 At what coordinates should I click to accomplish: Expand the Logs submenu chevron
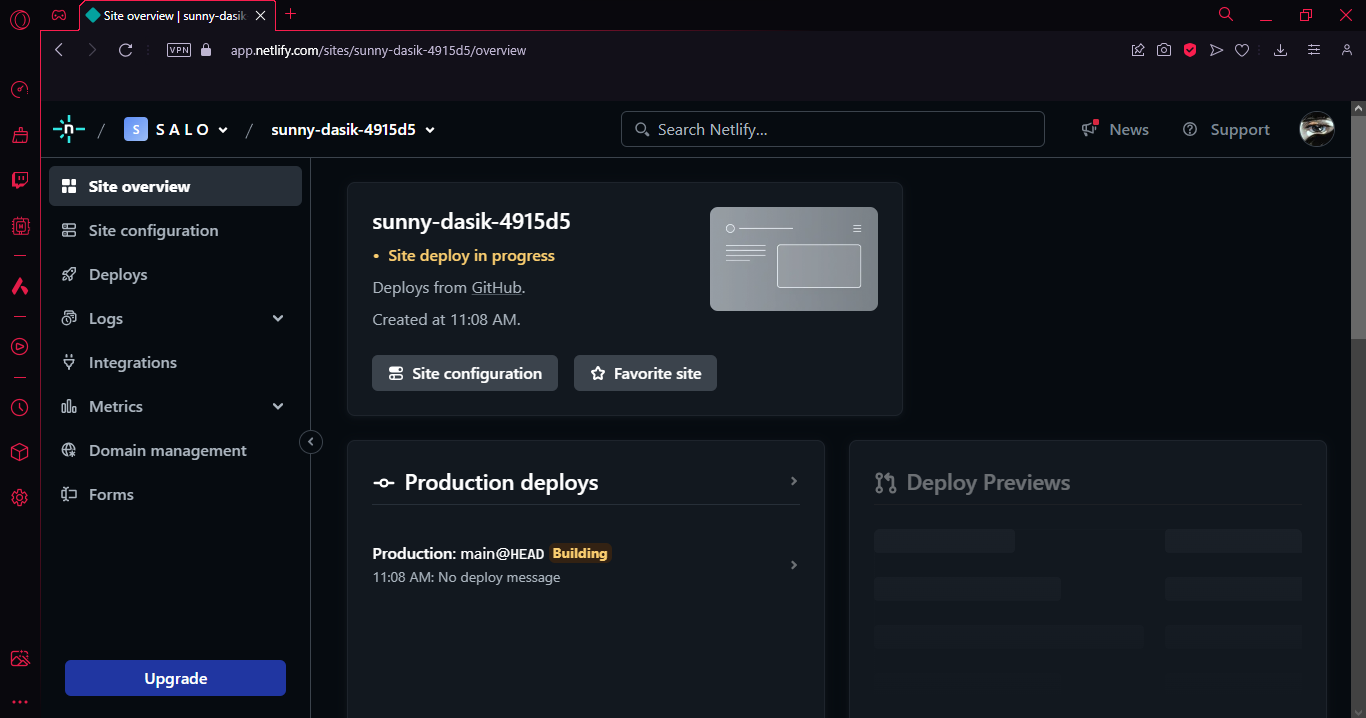click(278, 318)
